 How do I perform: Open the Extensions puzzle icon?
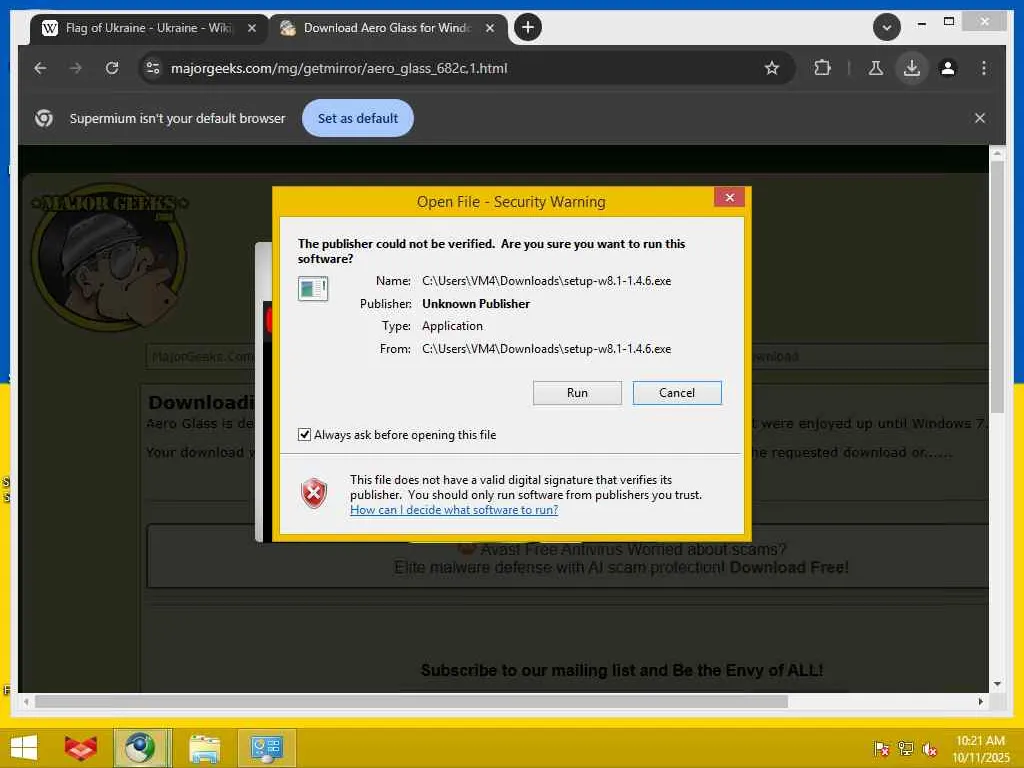point(822,68)
